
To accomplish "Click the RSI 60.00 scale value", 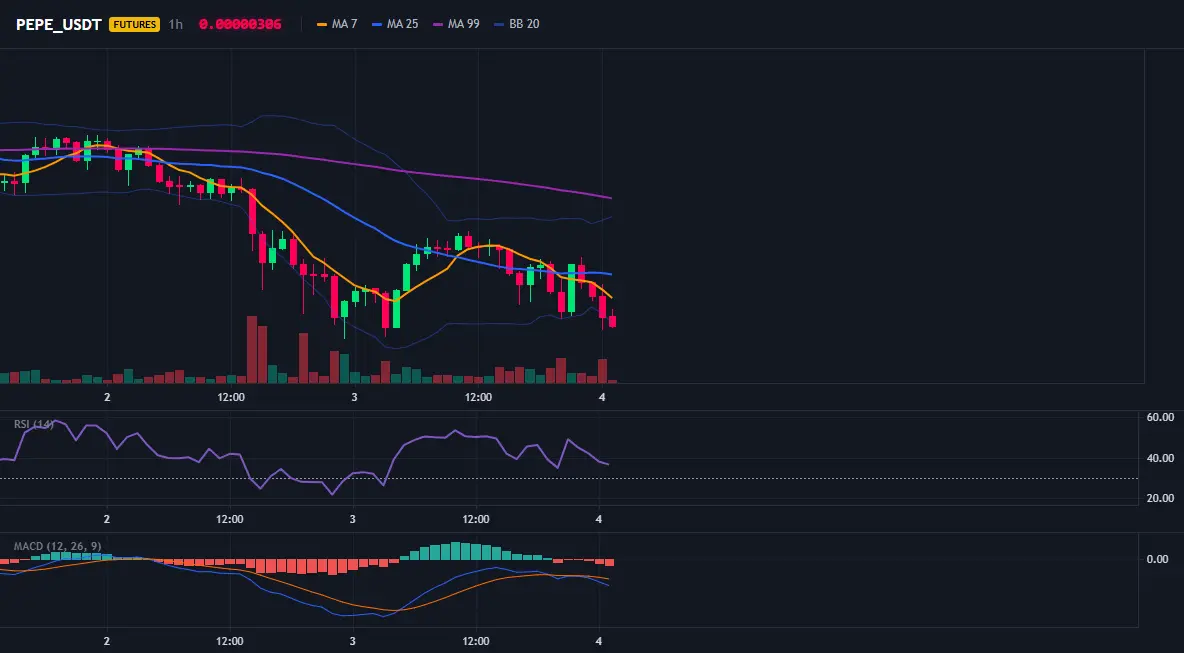I will point(1160,417).
